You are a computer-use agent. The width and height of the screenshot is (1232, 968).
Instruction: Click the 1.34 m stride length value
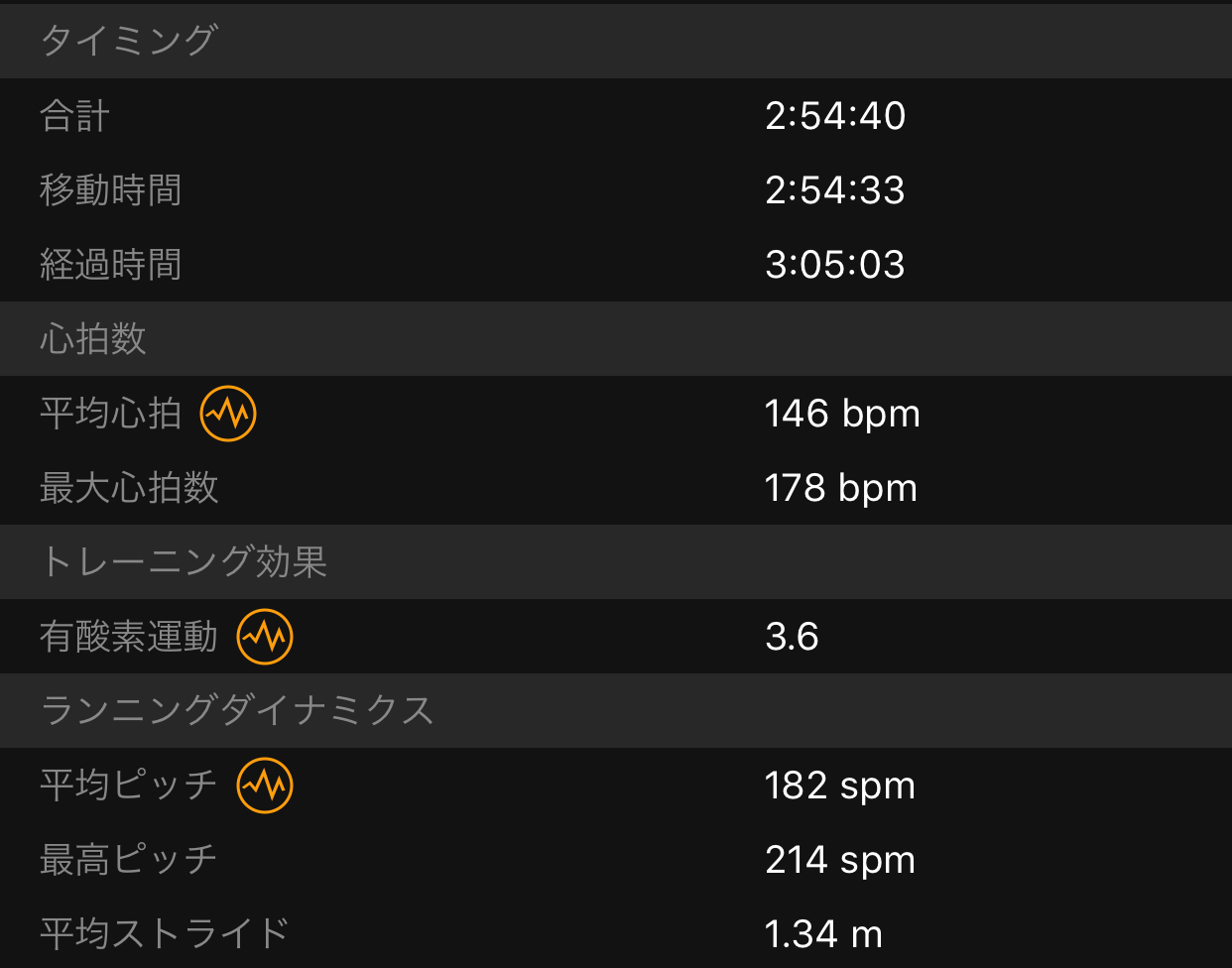point(823,934)
